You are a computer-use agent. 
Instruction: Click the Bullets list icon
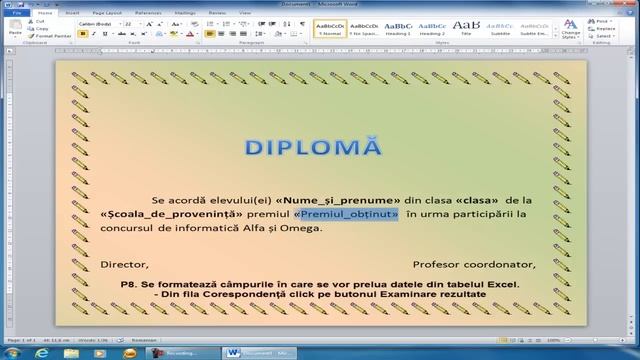[x=211, y=24]
